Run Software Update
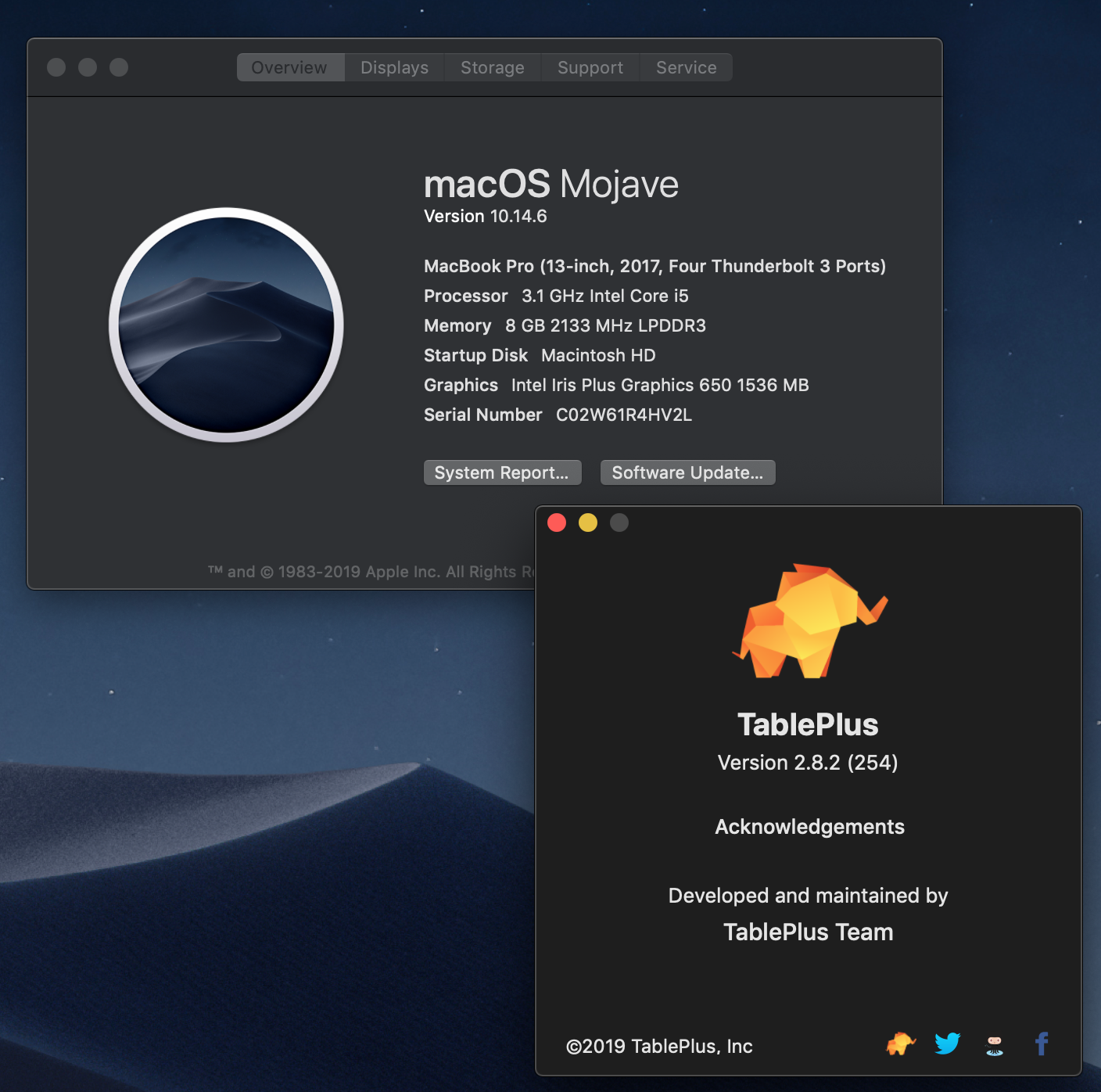 point(687,472)
